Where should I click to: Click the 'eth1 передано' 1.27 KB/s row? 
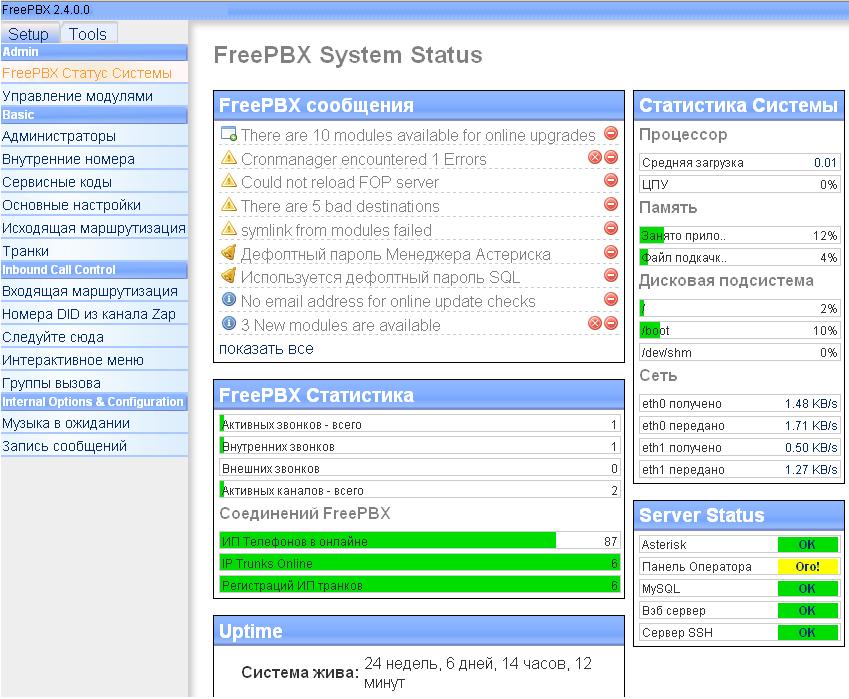740,469
